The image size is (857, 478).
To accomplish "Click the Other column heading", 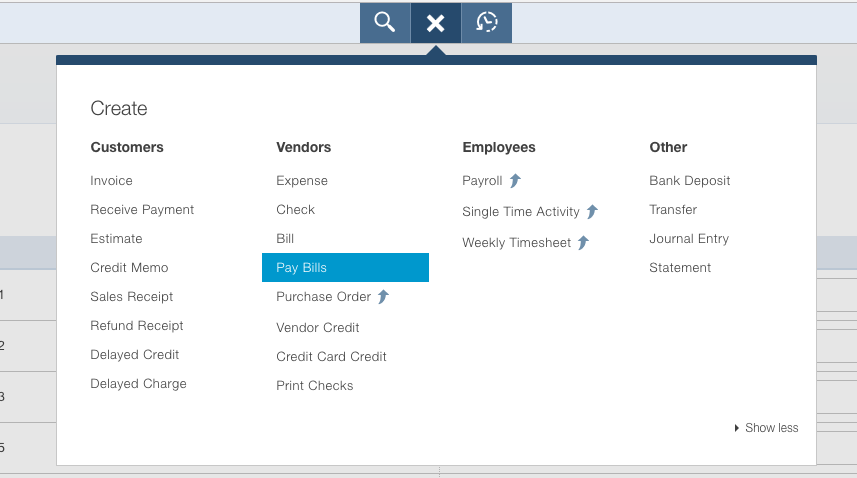I will coord(668,147).
